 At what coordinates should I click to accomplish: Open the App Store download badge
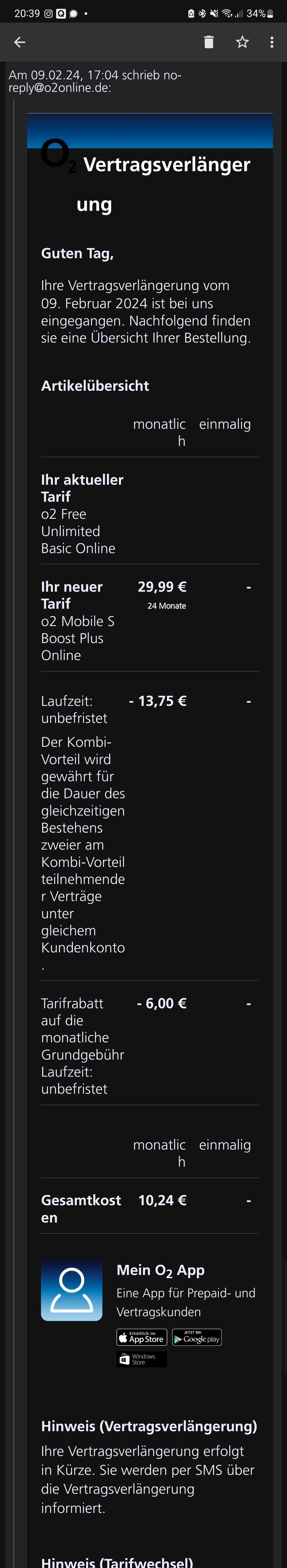(x=142, y=1337)
